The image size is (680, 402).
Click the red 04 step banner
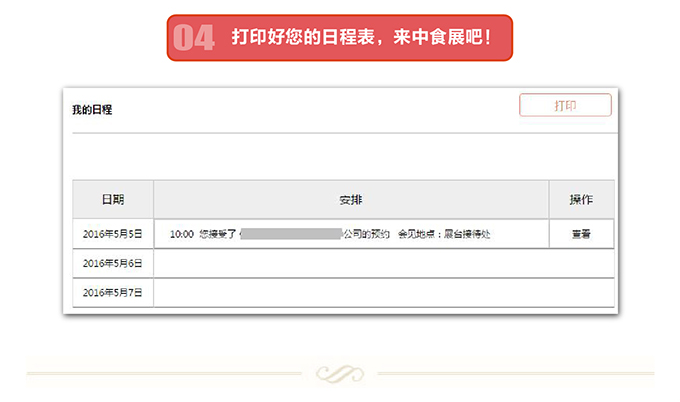[340, 38]
